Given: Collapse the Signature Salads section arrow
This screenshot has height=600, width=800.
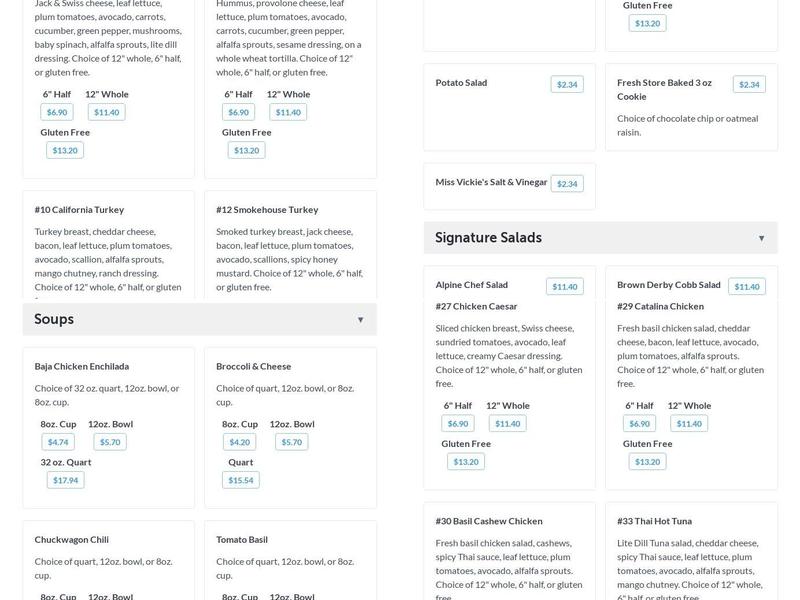Looking at the screenshot, I should pos(761,238).
